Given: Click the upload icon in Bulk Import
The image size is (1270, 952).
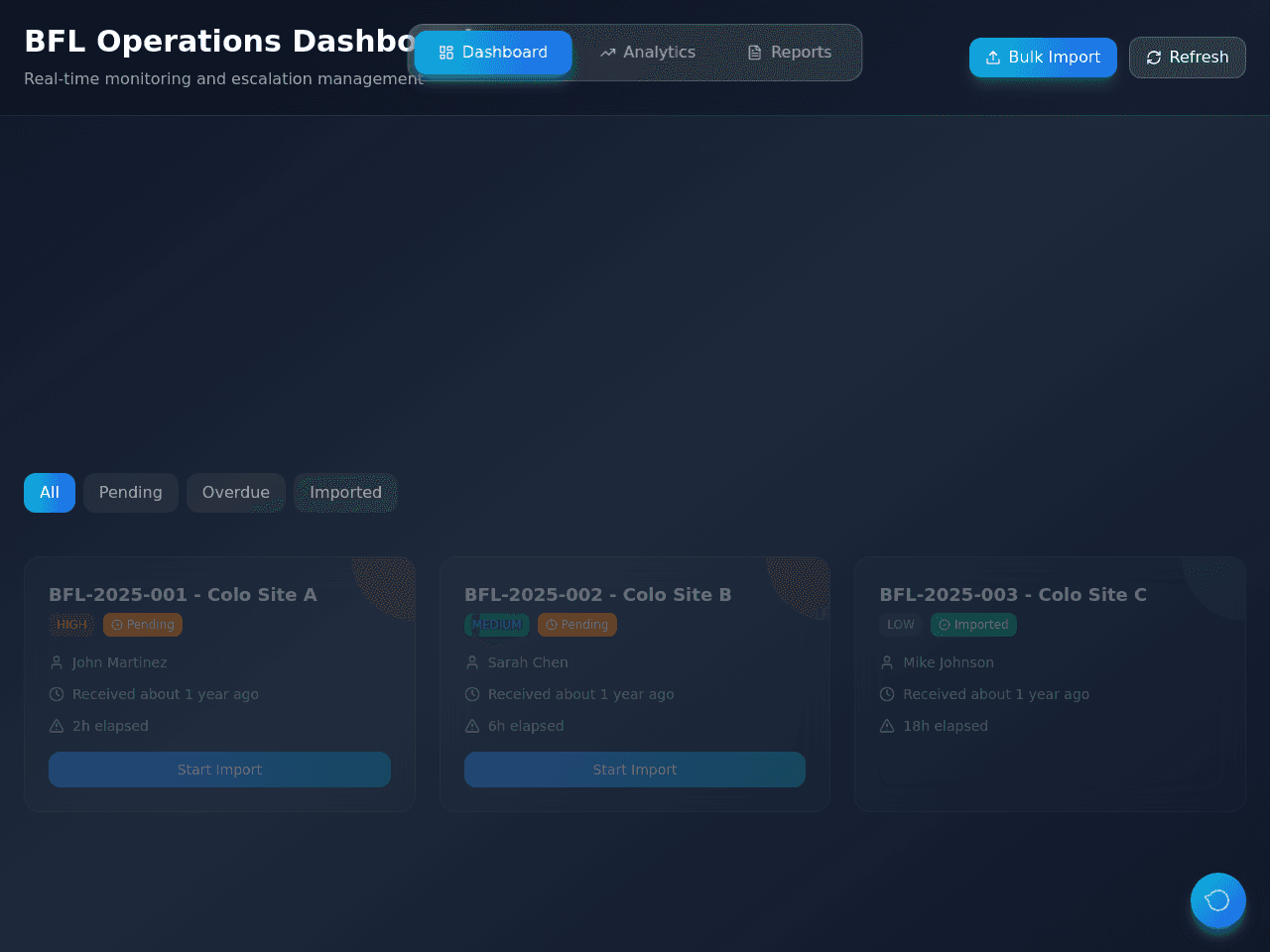Looking at the screenshot, I should pos(992,58).
